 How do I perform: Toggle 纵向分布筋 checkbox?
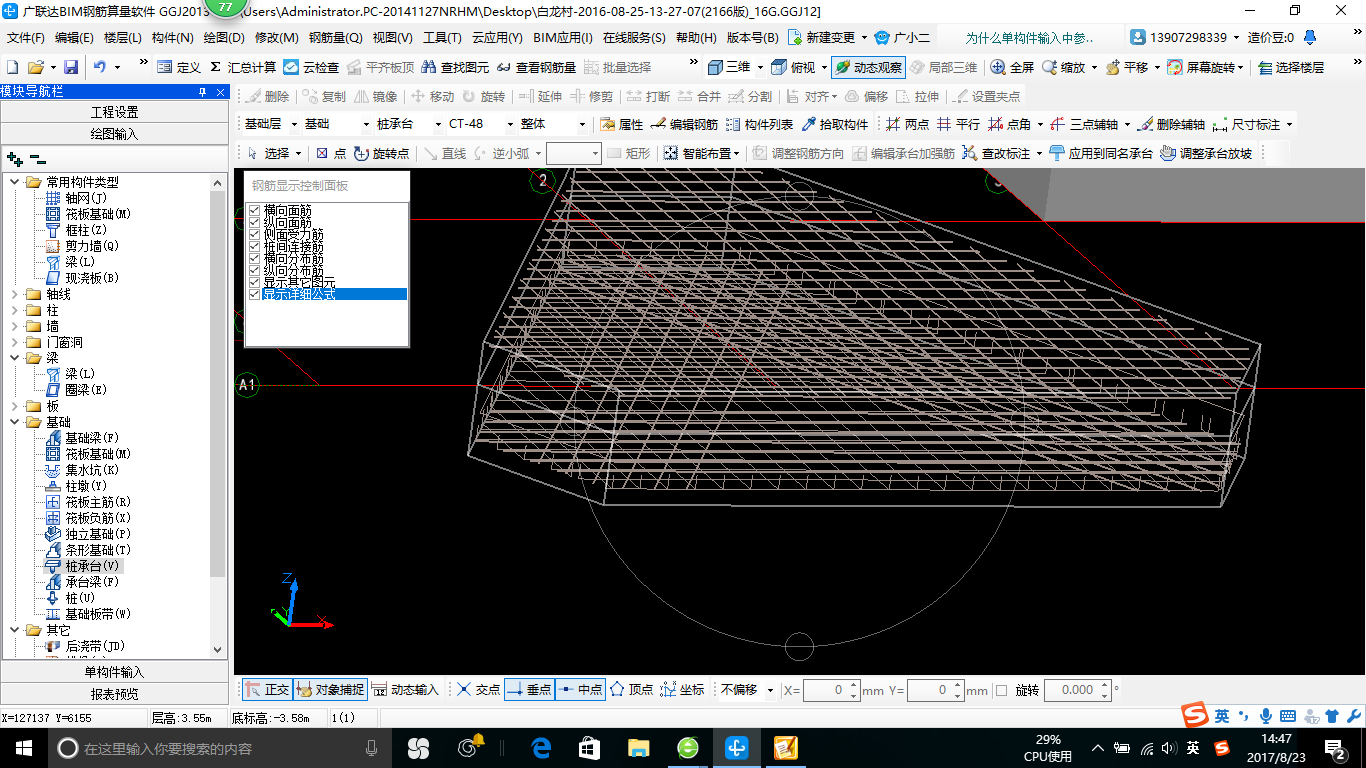point(254,270)
